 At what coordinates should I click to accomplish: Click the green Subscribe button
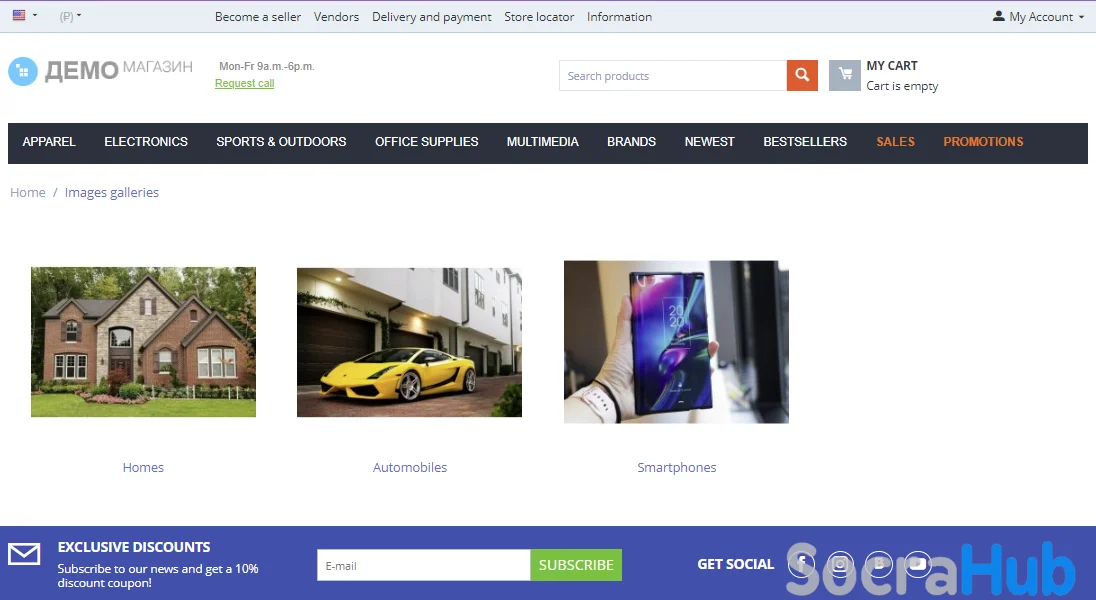click(576, 565)
